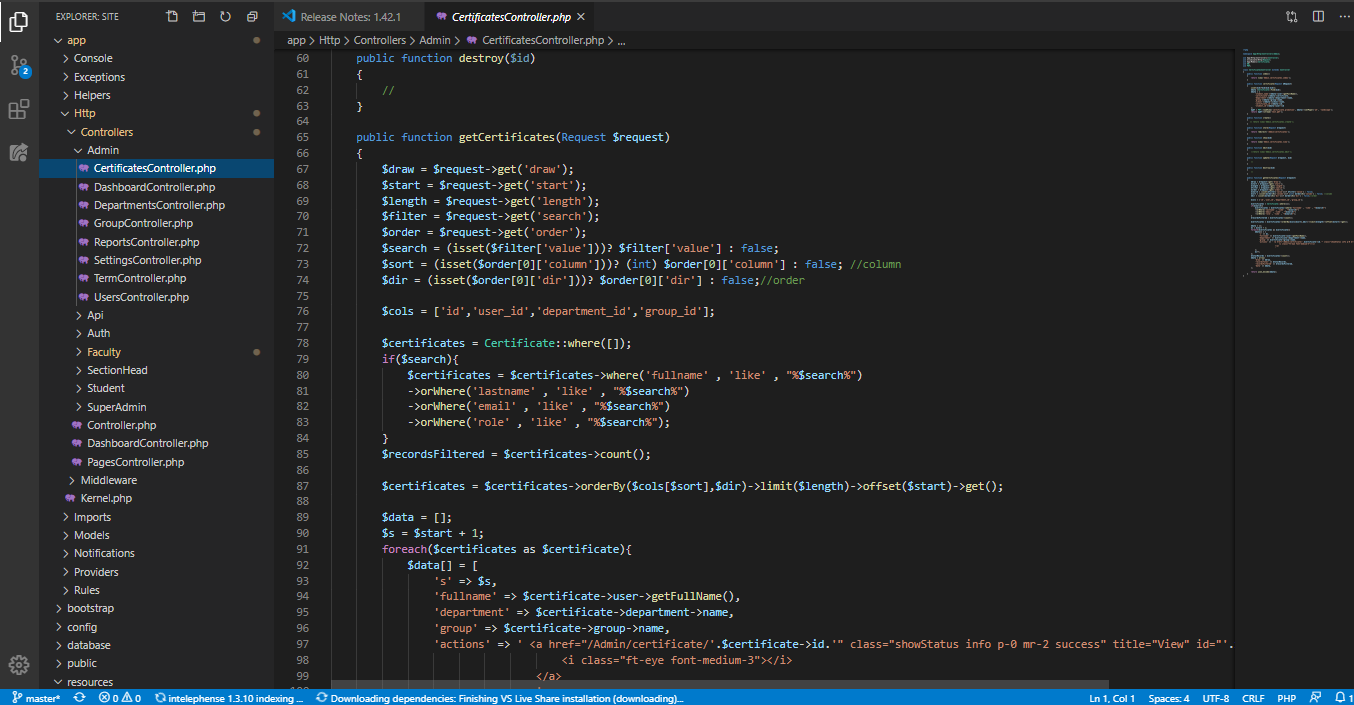This screenshot has width=1354, height=705.
Task: Change file encoding UTF-8
Action: [x=1216, y=698]
